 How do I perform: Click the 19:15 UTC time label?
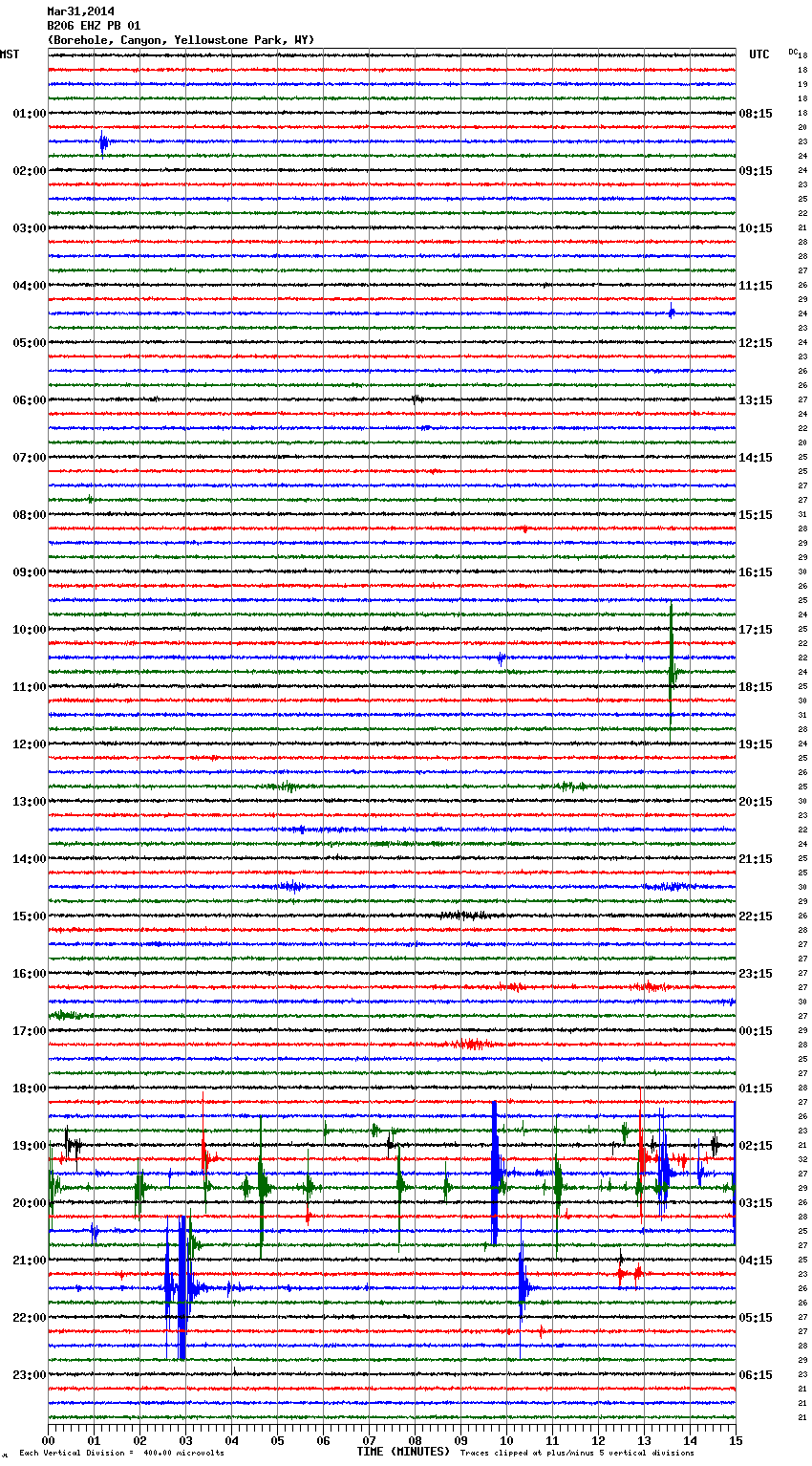(x=756, y=744)
